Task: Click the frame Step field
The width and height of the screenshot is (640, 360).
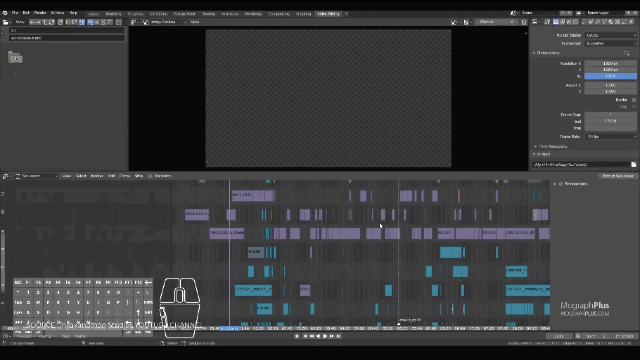Action: (611, 128)
